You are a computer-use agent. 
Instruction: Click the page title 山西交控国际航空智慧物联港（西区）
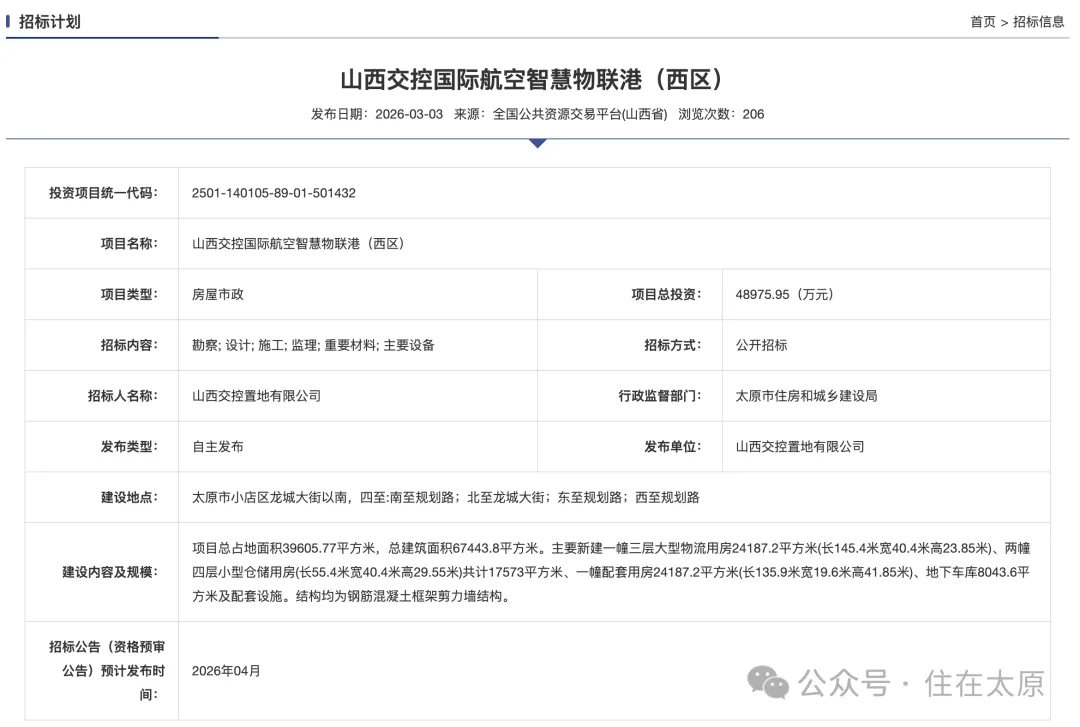531,79
